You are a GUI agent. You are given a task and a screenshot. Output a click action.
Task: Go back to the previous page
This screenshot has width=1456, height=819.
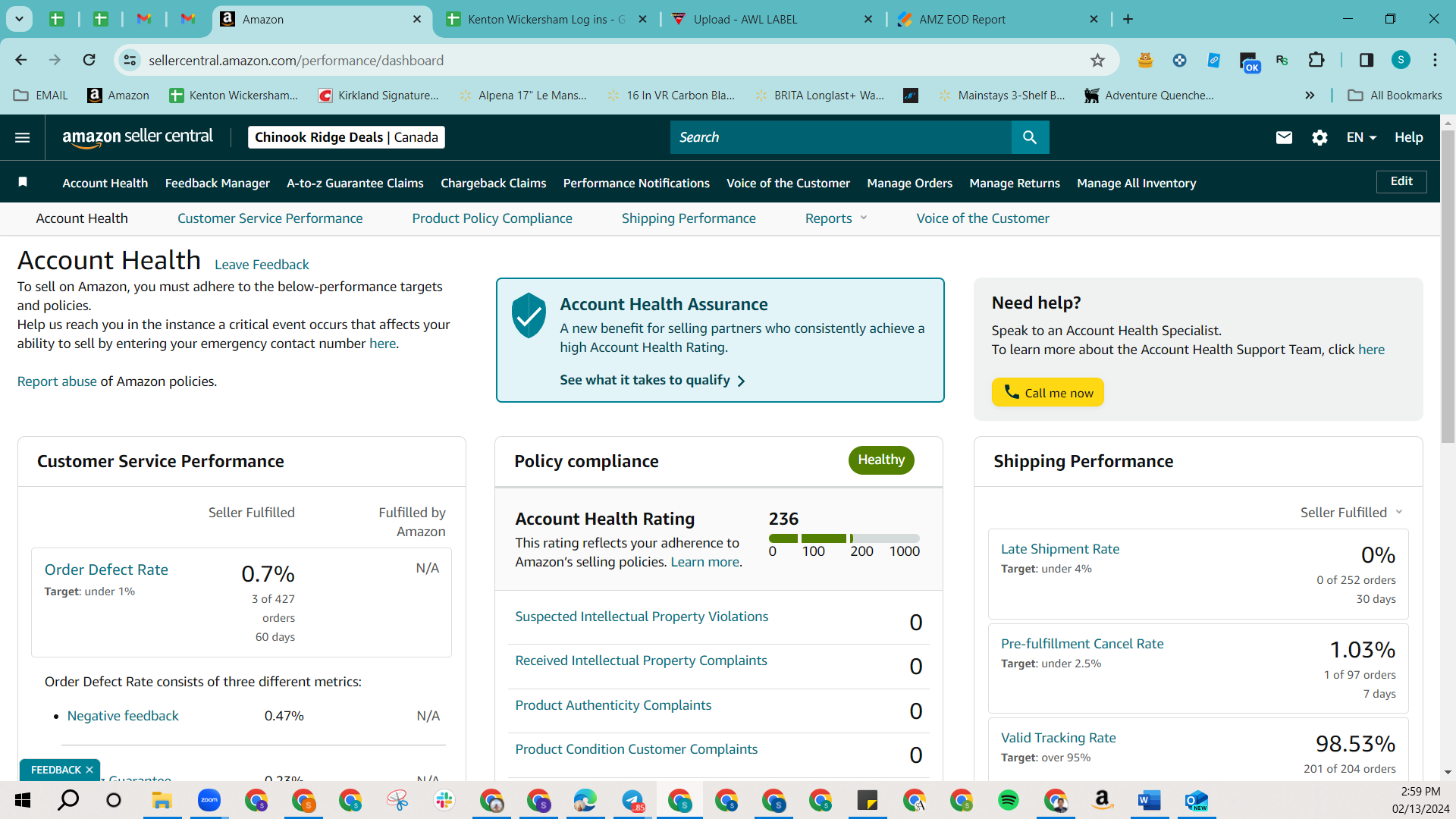tap(21, 60)
